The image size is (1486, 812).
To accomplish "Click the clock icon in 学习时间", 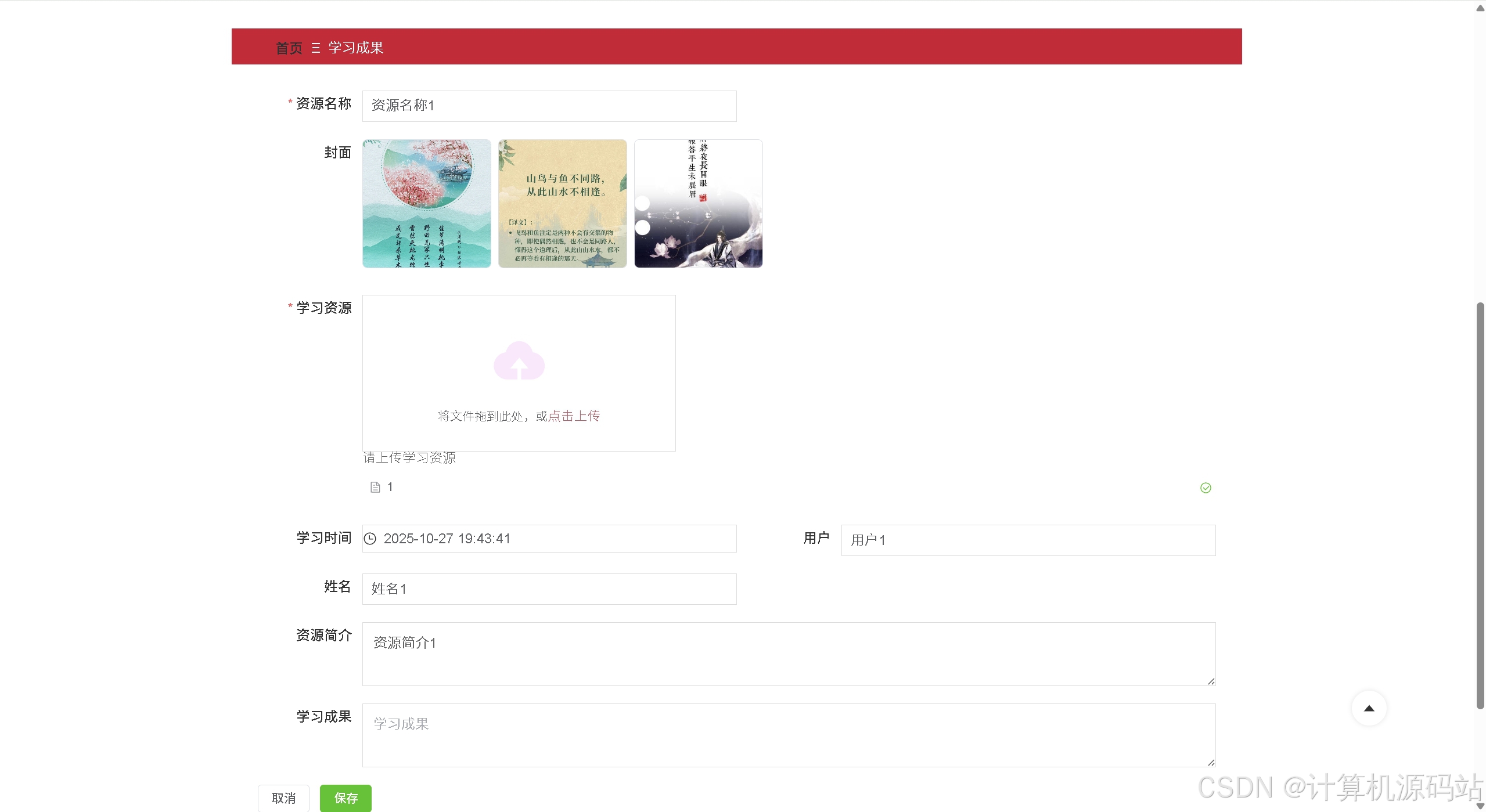I will coord(370,539).
